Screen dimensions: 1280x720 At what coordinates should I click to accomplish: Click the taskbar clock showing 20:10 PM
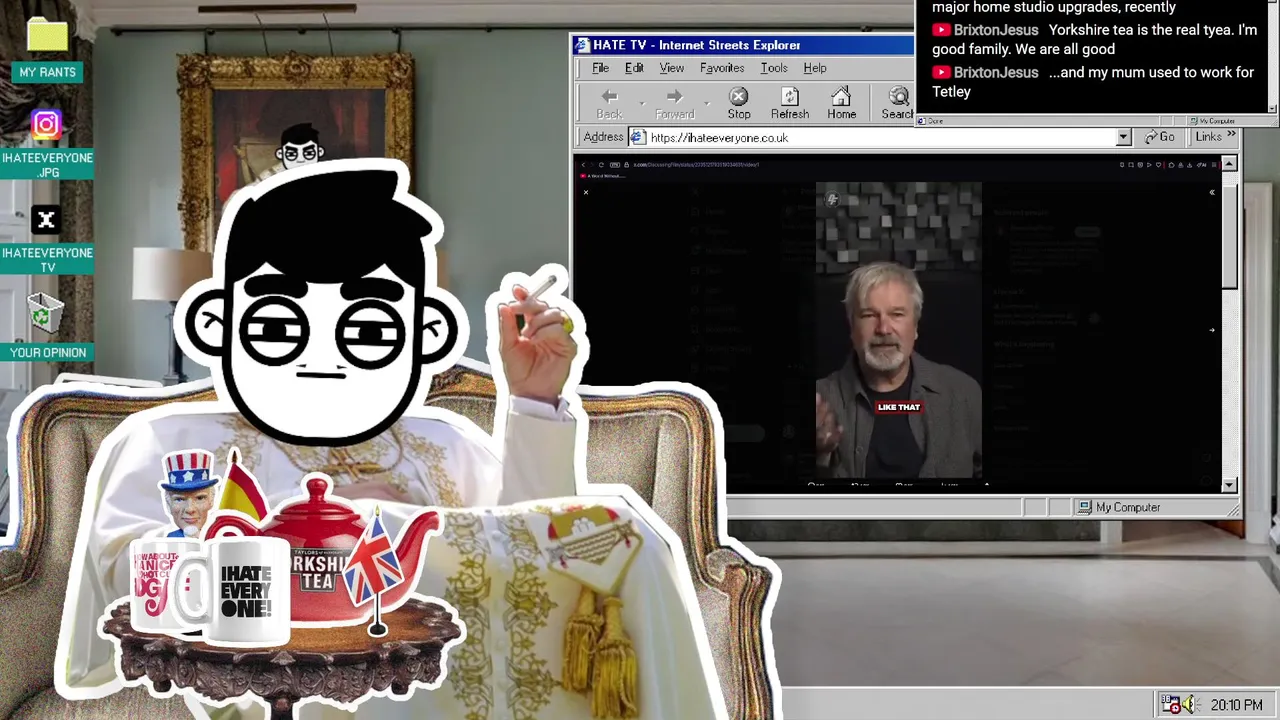1236,705
